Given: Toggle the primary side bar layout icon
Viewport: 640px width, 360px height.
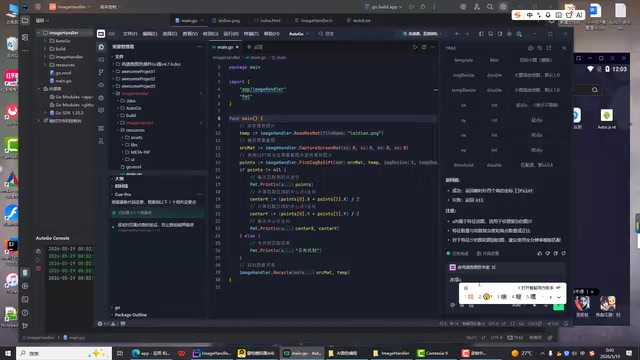Looking at the screenshot, I should tap(481, 34).
